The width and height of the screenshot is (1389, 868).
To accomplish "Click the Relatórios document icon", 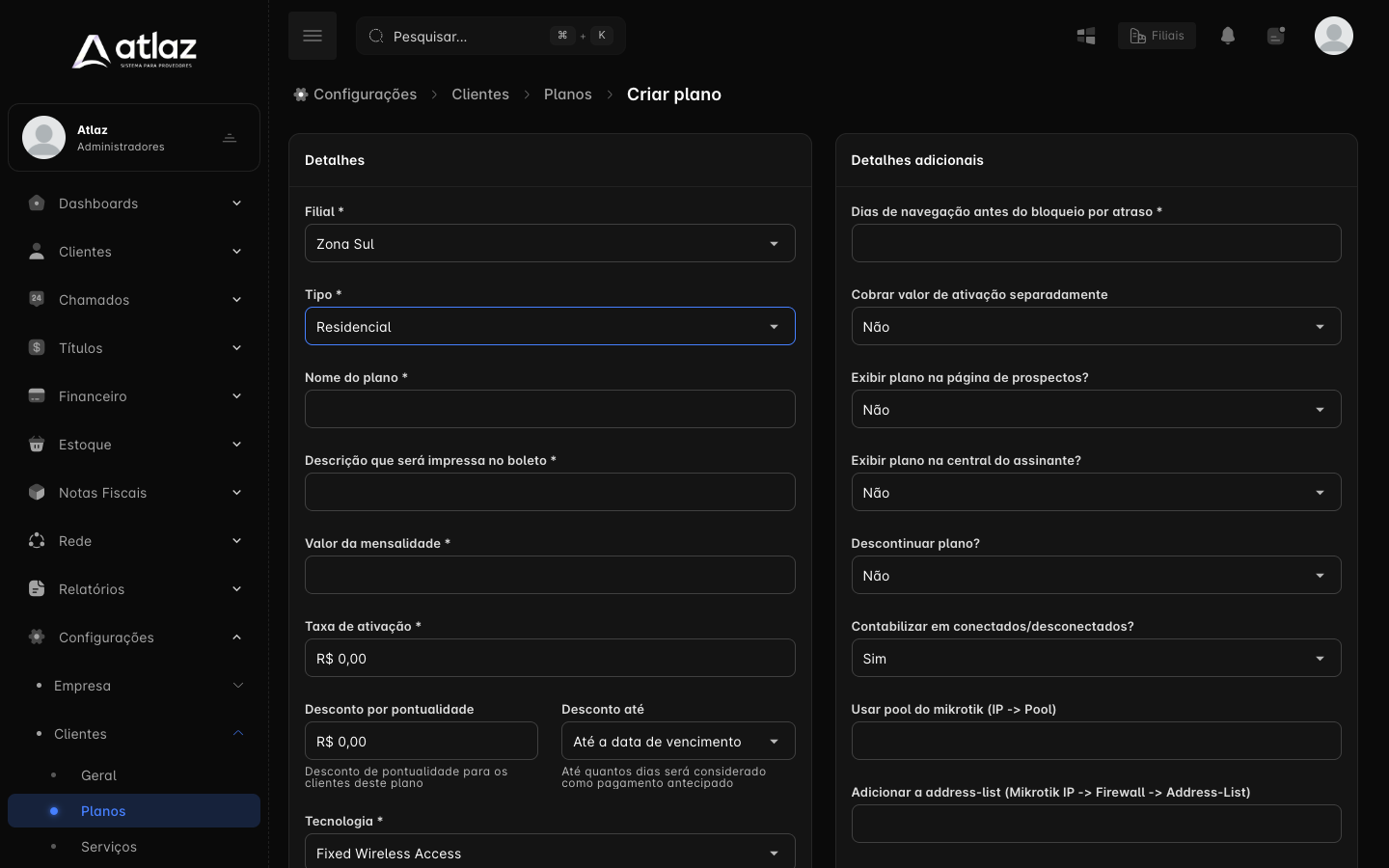I will coord(37,588).
